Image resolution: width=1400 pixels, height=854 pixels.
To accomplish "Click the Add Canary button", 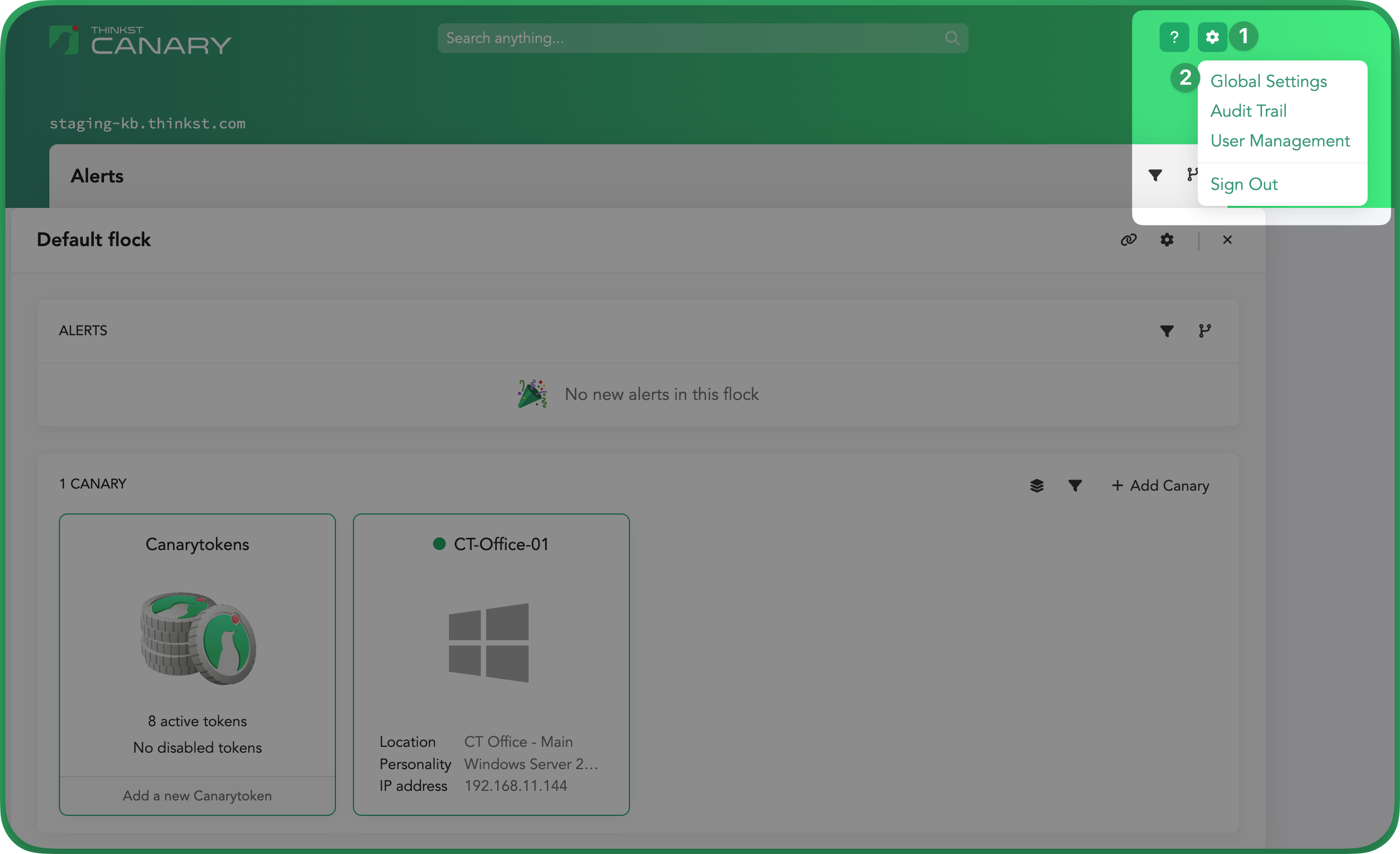I will pyautogui.click(x=1160, y=485).
